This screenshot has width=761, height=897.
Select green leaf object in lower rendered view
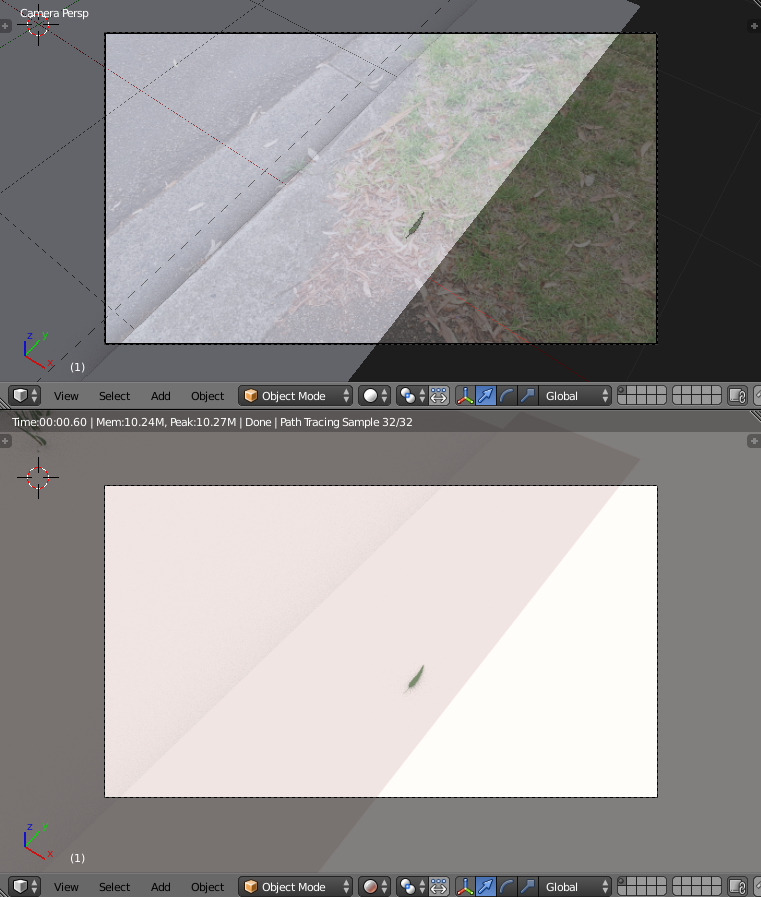pyautogui.click(x=415, y=678)
